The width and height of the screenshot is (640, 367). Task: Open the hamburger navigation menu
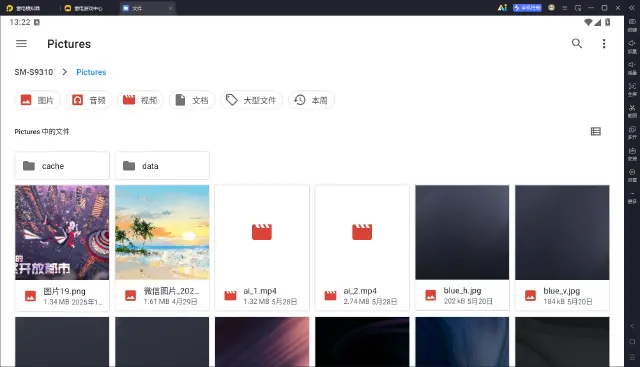[x=21, y=44]
